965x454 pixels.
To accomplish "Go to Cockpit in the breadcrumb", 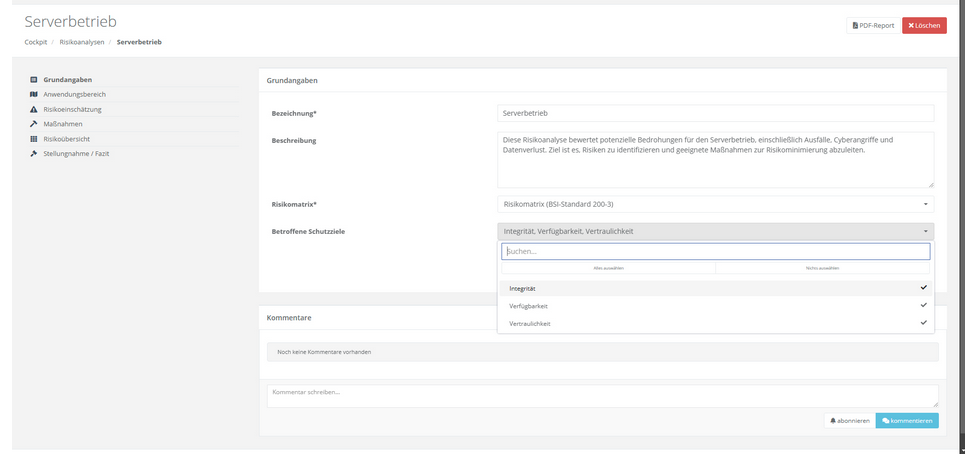I will [35, 42].
